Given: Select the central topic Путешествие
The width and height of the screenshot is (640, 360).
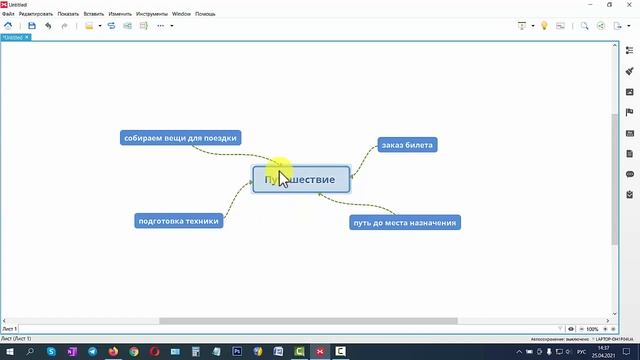Looking at the screenshot, I should (x=301, y=179).
